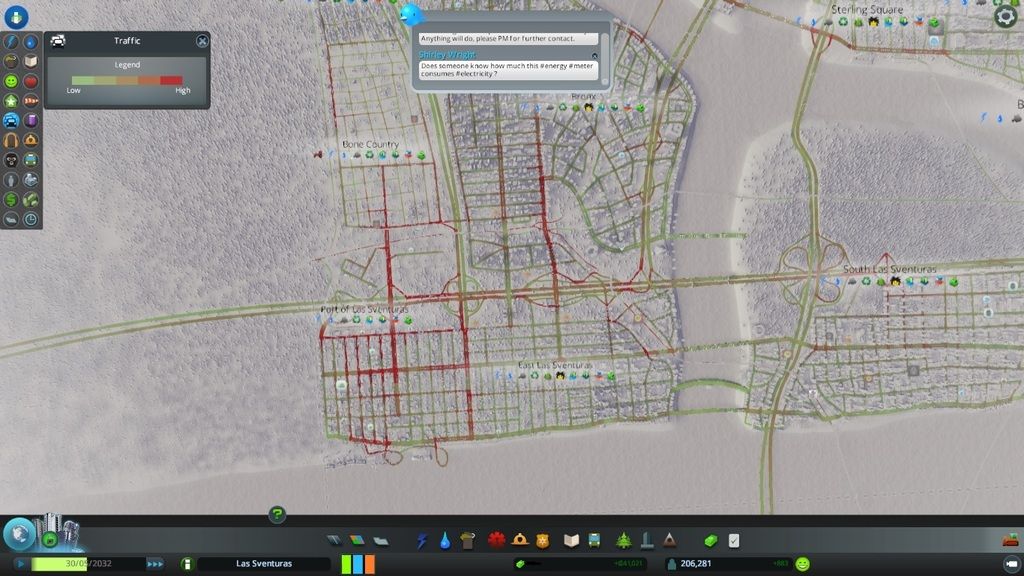Select the Noise Pollution headphones view
The width and height of the screenshot is (1024, 576).
(x=11, y=140)
